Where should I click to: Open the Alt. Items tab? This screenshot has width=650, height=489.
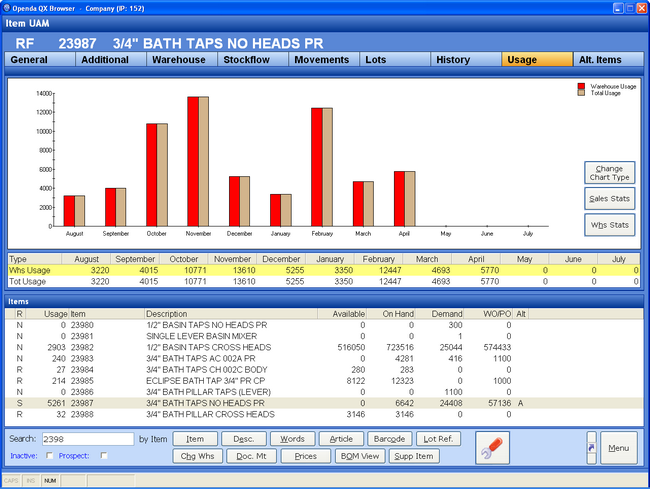pyautogui.click(x=609, y=60)
